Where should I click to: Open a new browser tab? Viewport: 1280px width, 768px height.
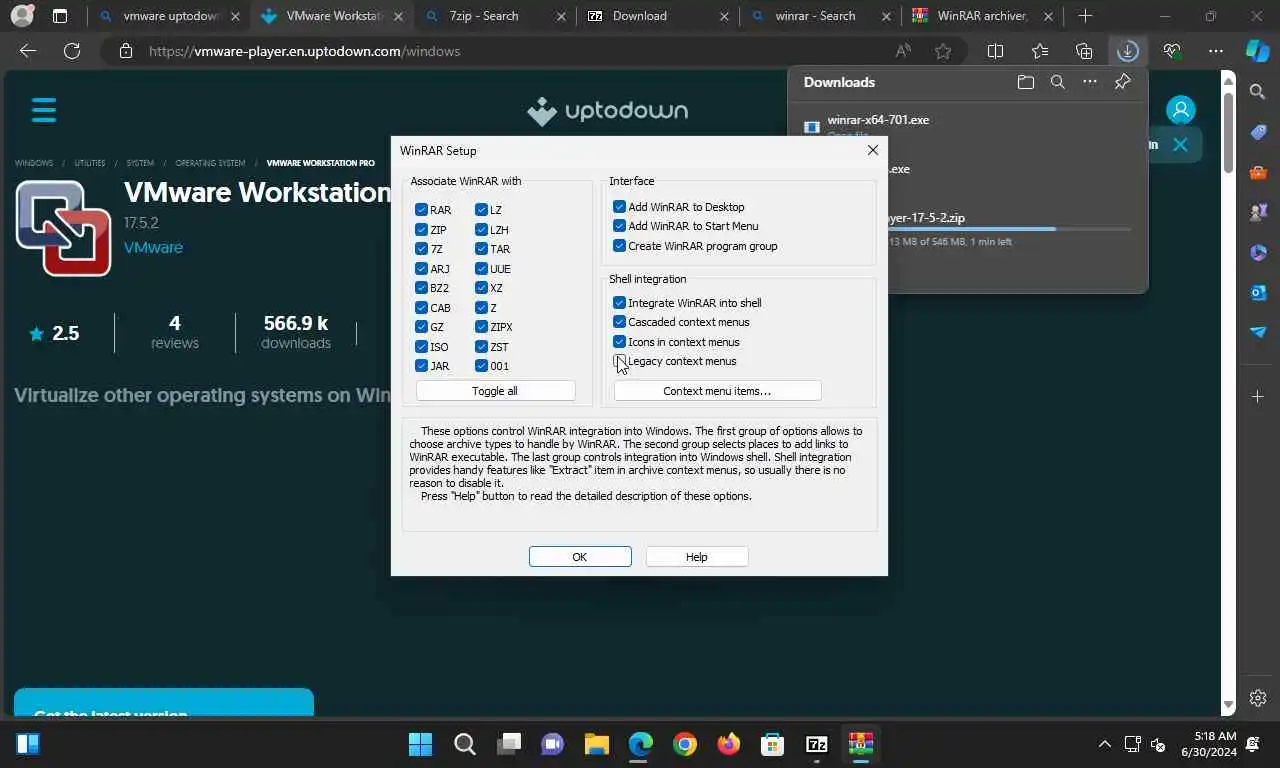1085,16
